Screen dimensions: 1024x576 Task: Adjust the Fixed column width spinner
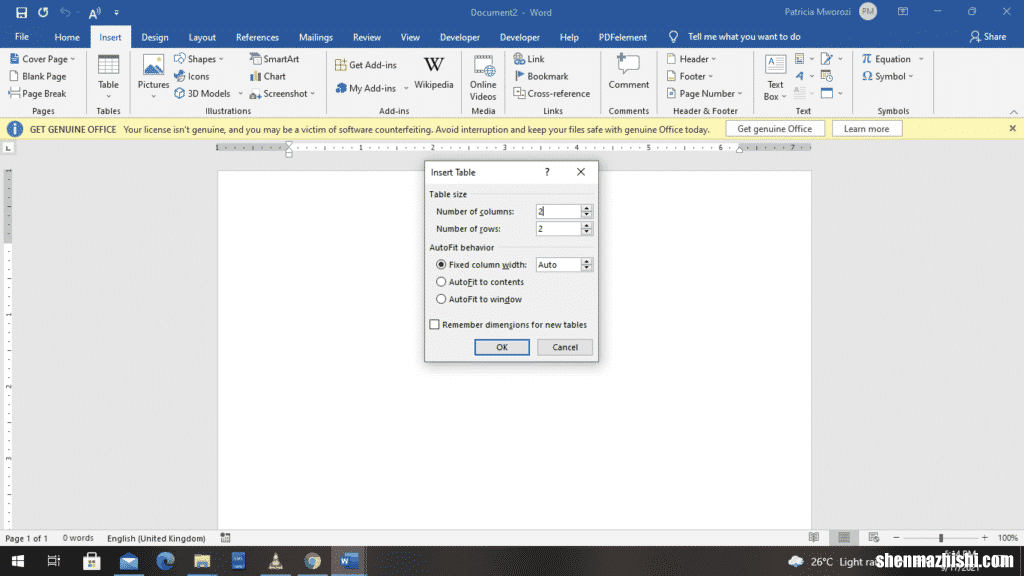coord(586,264)
